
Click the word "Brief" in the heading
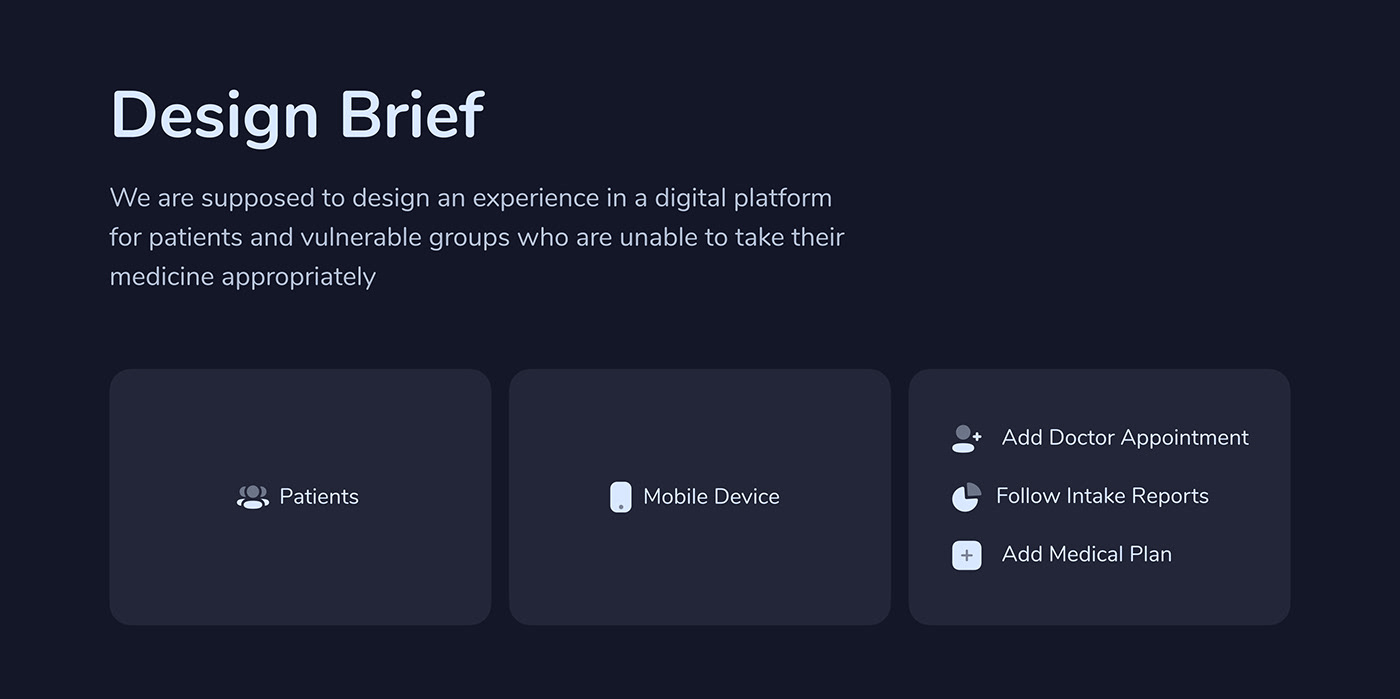pos(412,115)
